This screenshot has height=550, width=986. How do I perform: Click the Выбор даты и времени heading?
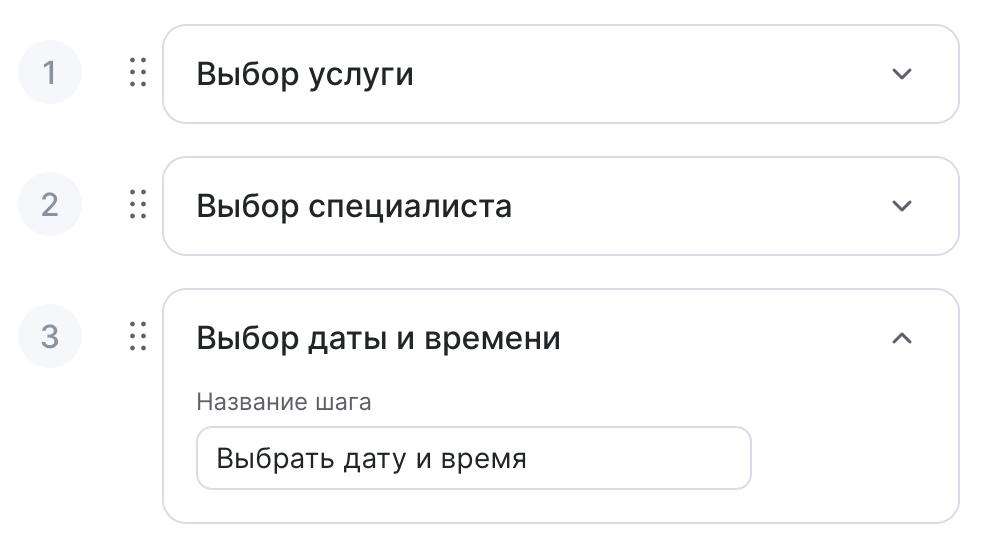[378, 338]
